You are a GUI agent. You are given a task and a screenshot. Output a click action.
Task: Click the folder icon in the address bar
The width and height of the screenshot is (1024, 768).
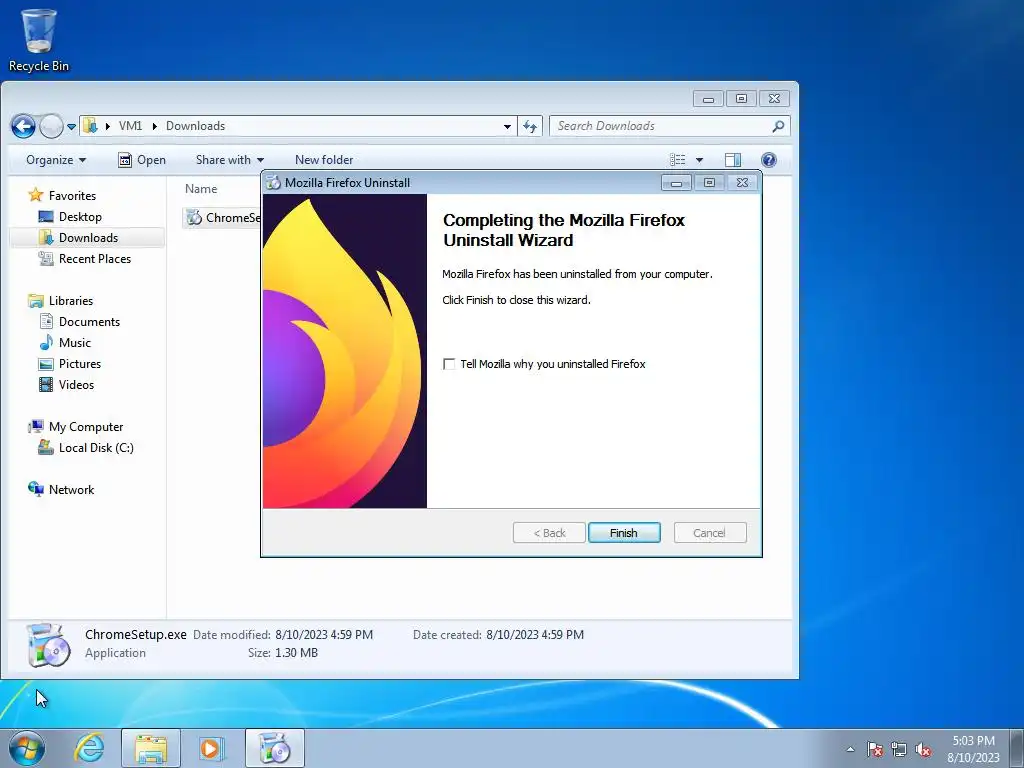pos(90,126)
